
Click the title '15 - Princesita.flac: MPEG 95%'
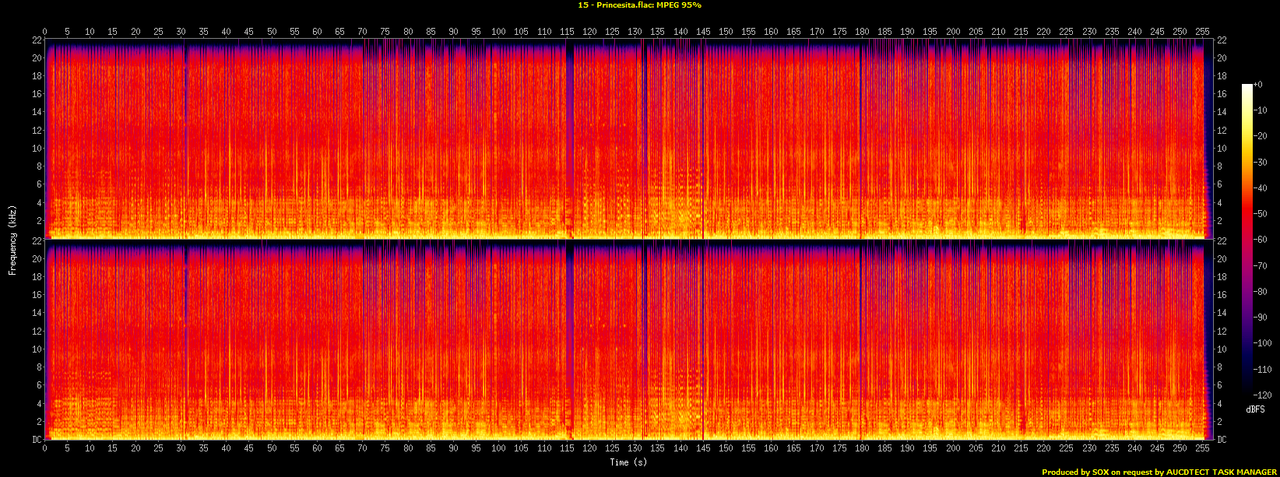(x=639, y=5)
